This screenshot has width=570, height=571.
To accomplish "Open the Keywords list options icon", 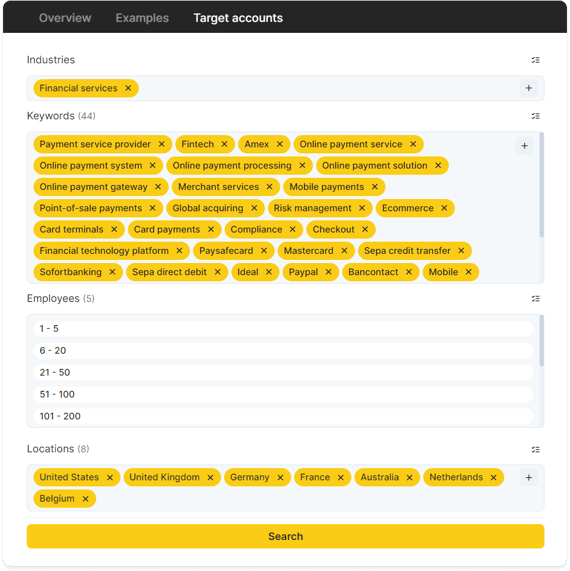I will click(535, 116).
